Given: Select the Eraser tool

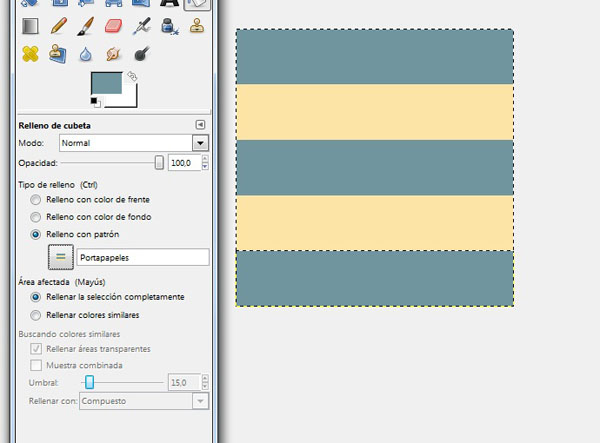Looking at the screenshot, I should click(113, 26).
